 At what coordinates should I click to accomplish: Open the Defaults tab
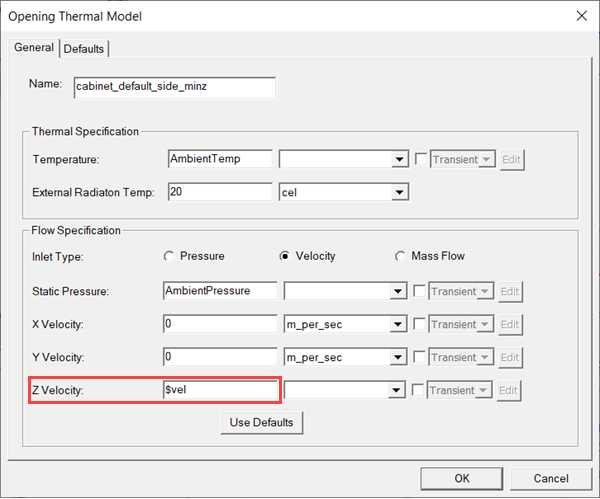(84, 49)
